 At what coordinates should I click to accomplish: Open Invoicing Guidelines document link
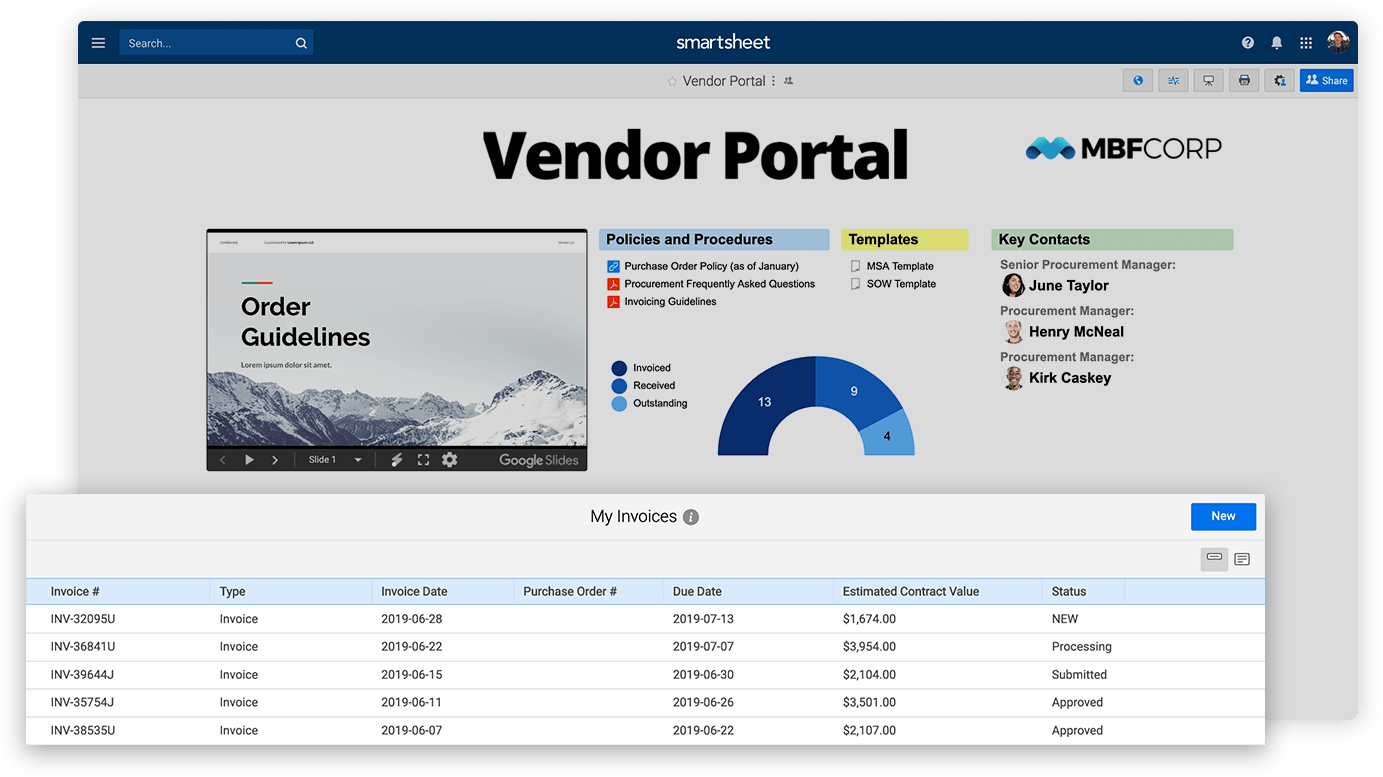(x=670, y=301)
